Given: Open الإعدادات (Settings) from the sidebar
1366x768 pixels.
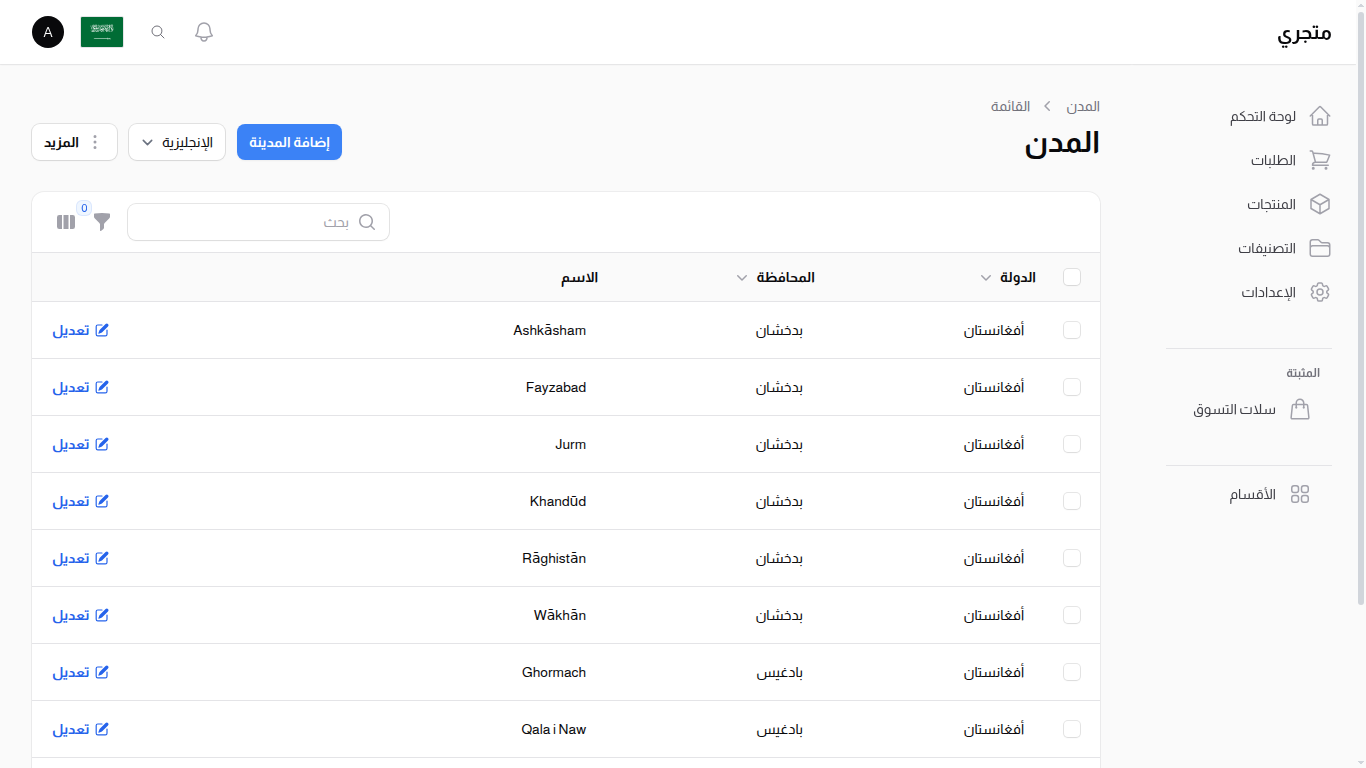Looking at the screenshot, I should (x=1267, y=291).
